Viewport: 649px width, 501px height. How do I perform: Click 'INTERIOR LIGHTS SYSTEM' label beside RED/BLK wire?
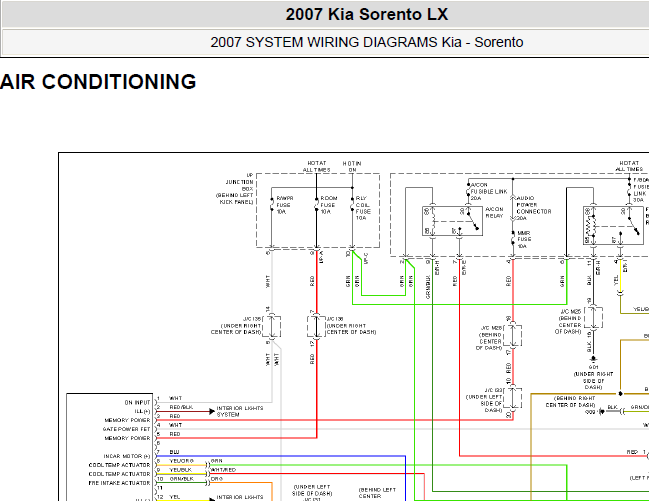tap(240, 411)
